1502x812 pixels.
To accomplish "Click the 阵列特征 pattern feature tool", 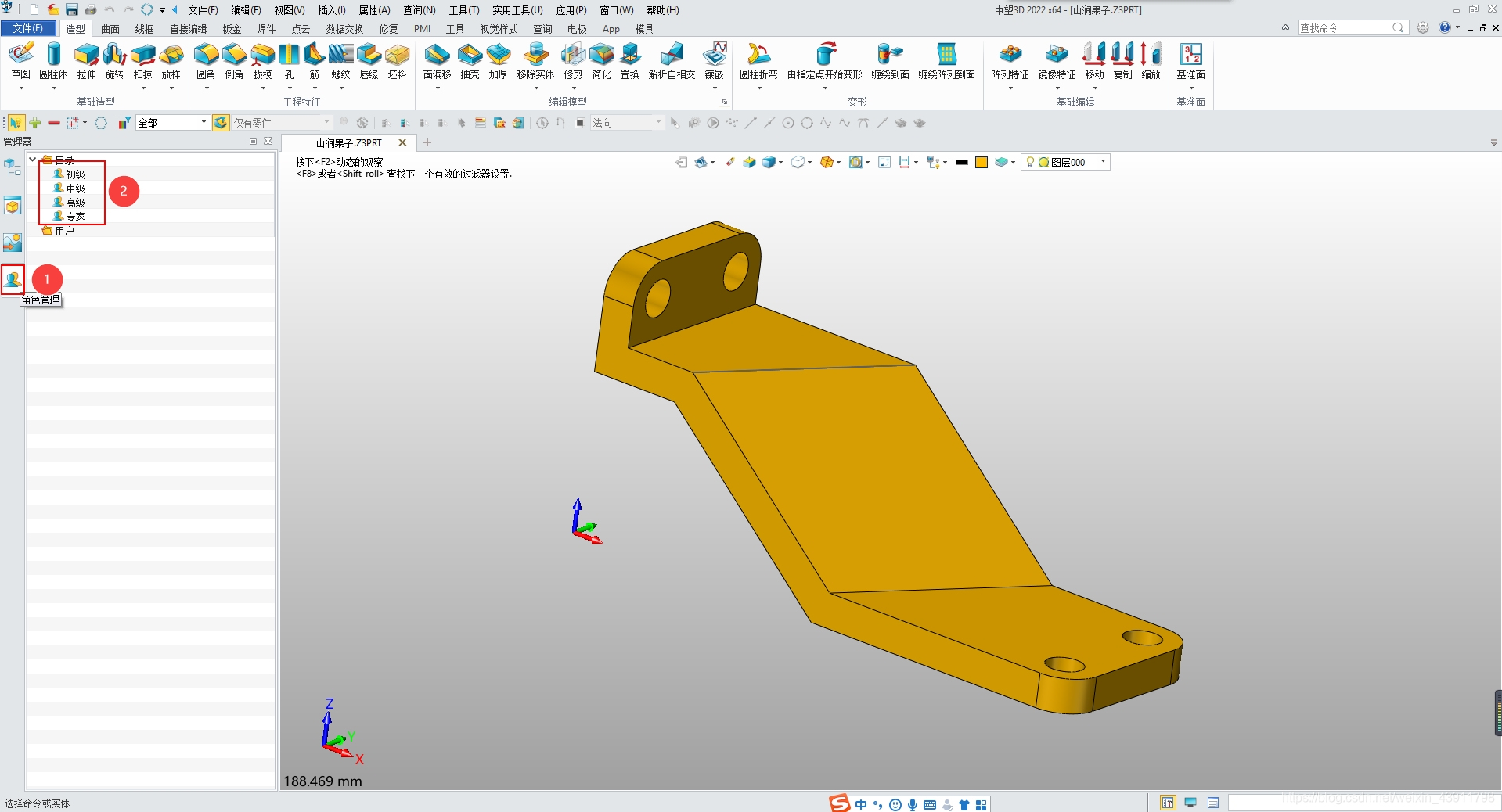I will [1010, 61].
